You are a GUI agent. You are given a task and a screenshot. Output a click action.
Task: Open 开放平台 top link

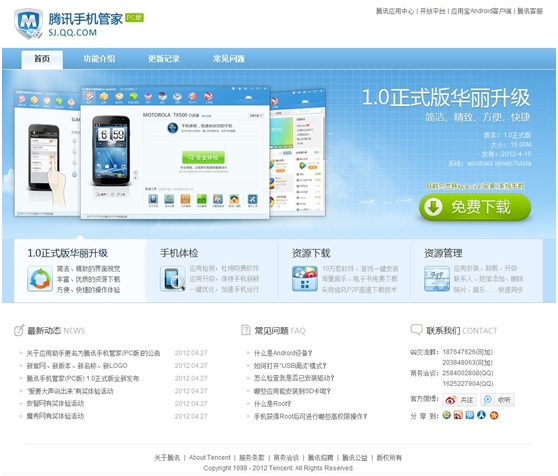[432, 11]
